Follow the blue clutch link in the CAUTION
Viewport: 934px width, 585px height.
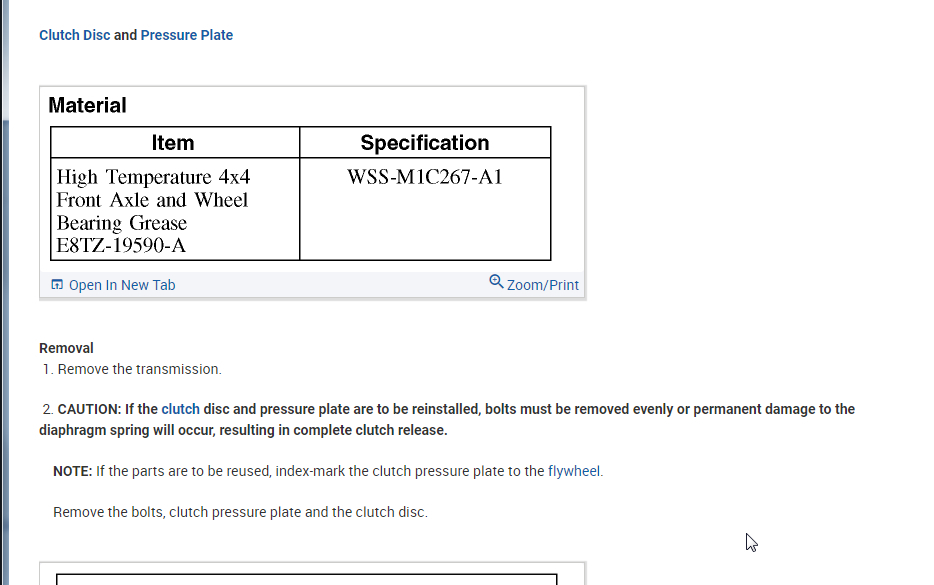181,409
